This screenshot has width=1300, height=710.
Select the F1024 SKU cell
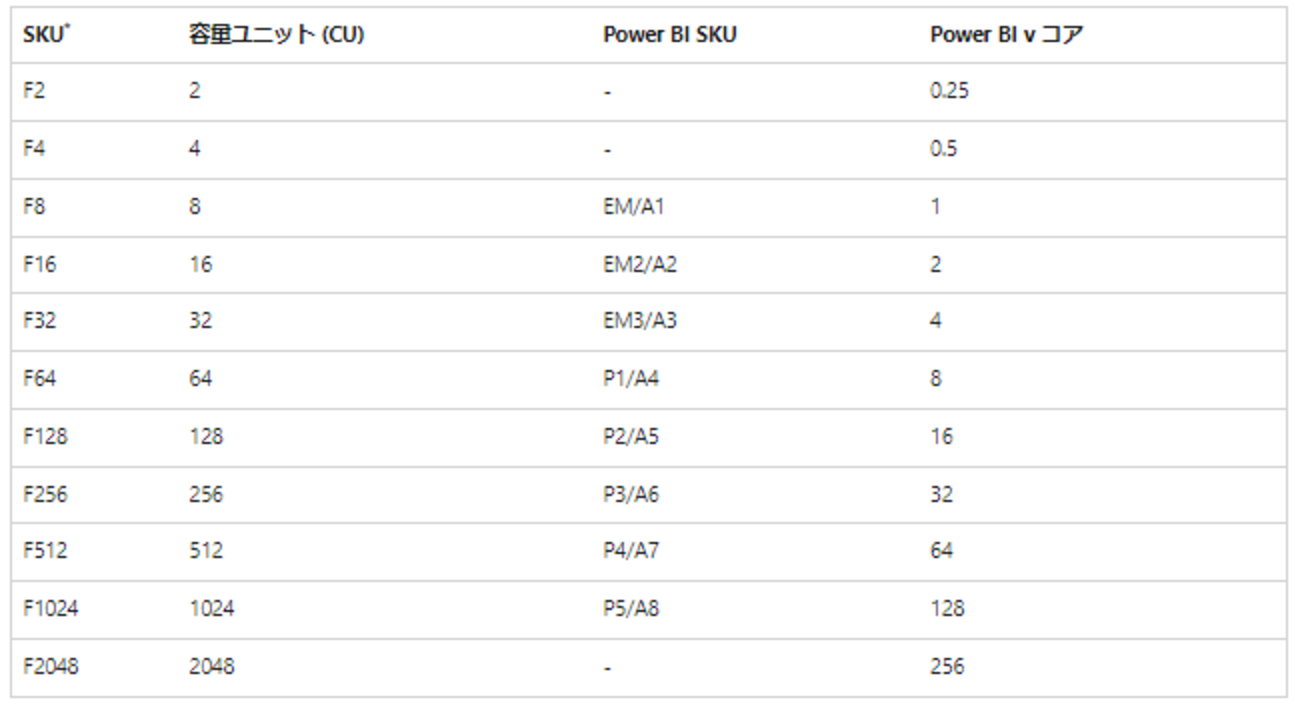coord(49,608)
